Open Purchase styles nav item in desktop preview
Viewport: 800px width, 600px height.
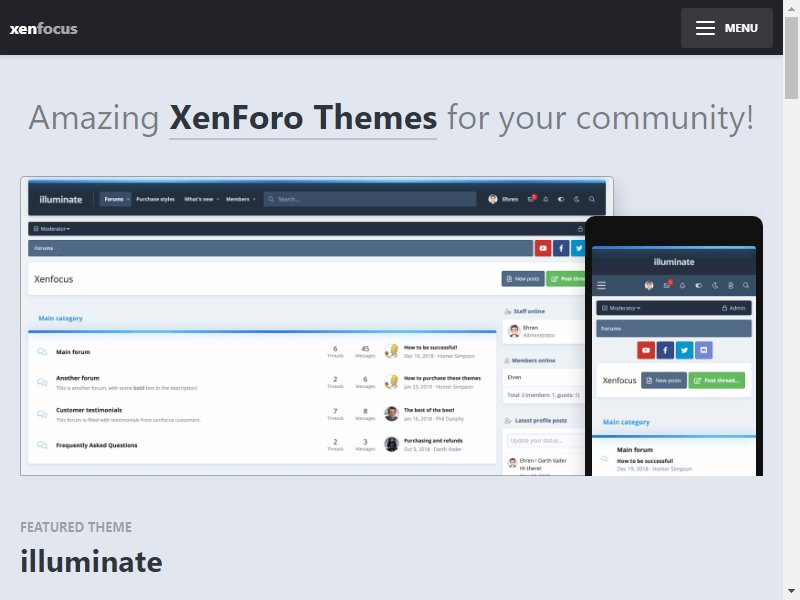(x=155, y=199)
